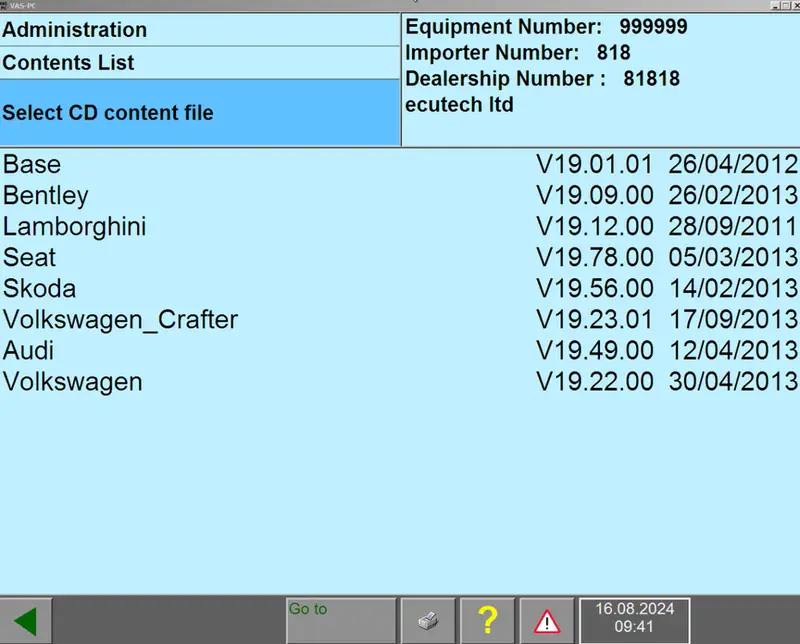Click the ecutech ltd text

459,105
